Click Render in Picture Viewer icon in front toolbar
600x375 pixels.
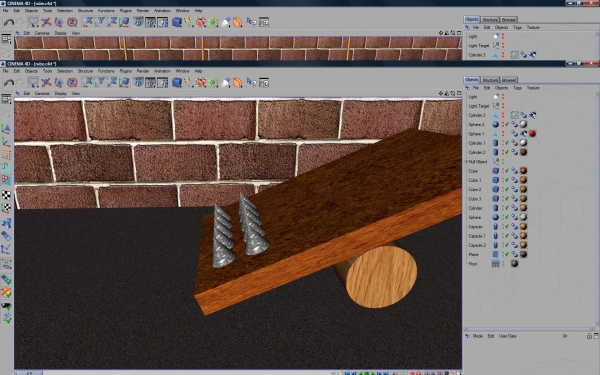(150, 82)
